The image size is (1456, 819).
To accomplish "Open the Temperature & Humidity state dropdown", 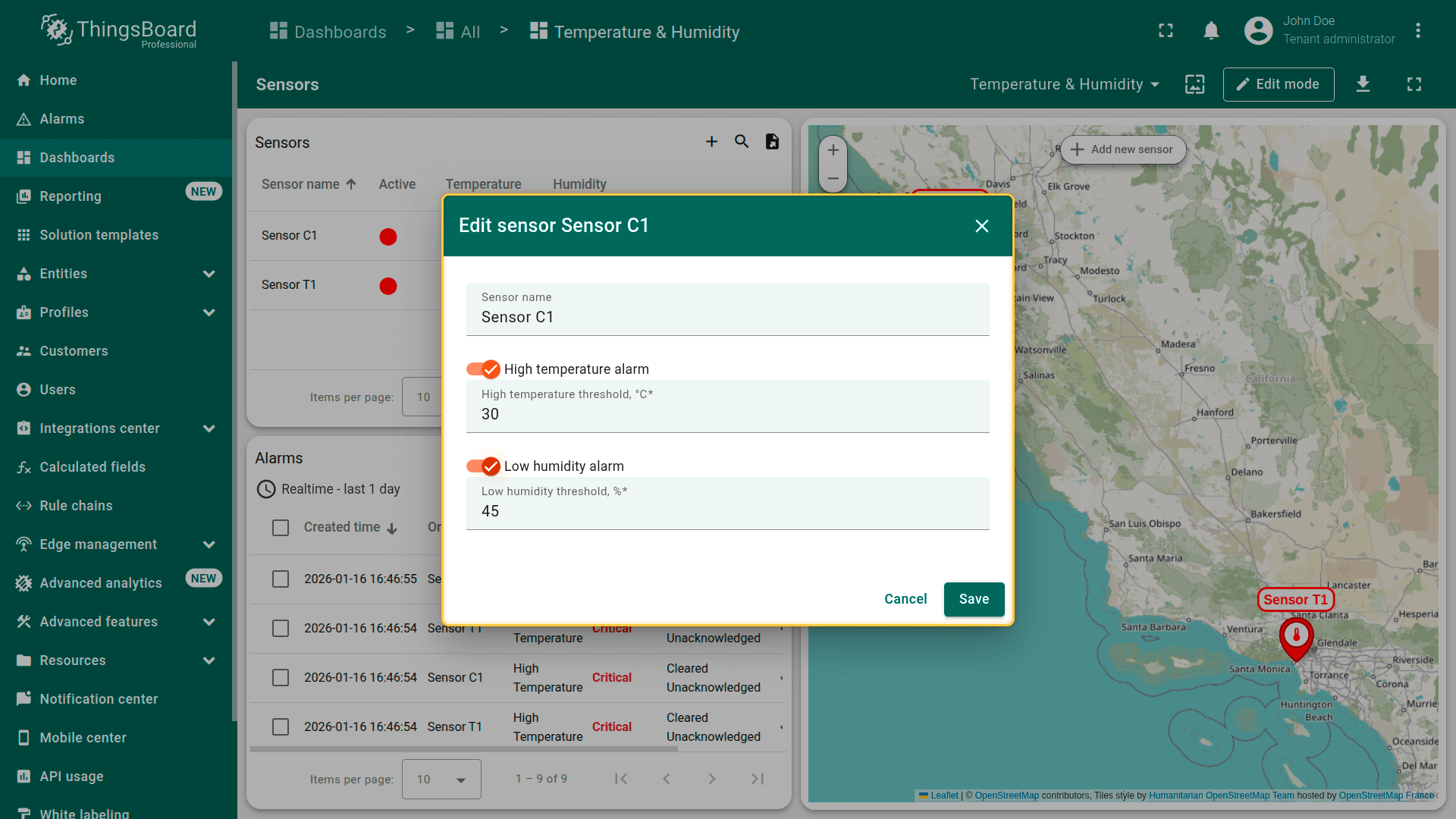I will coord(1065,84).
